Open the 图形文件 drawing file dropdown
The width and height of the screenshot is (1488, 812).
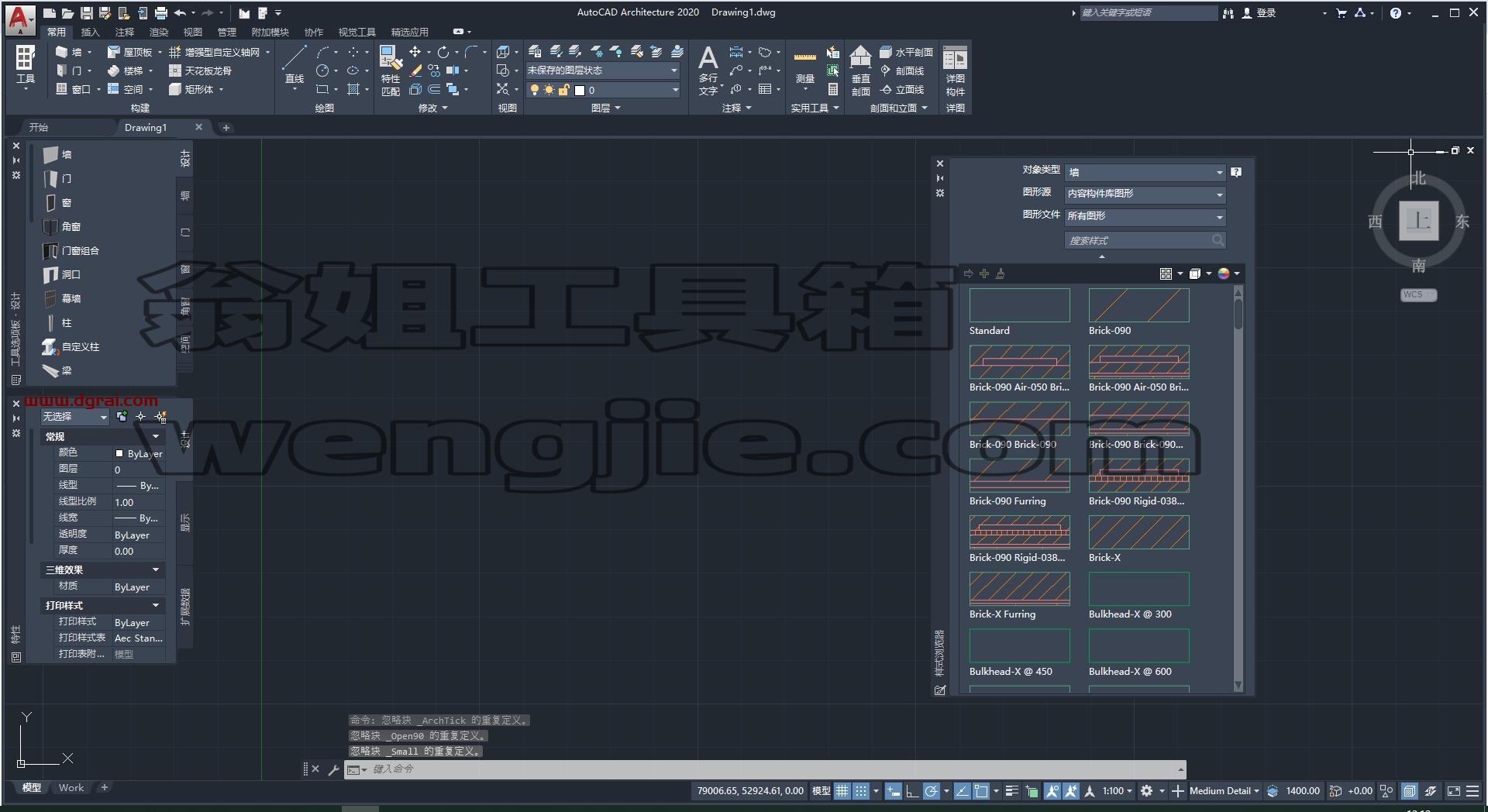point(1145,216)
